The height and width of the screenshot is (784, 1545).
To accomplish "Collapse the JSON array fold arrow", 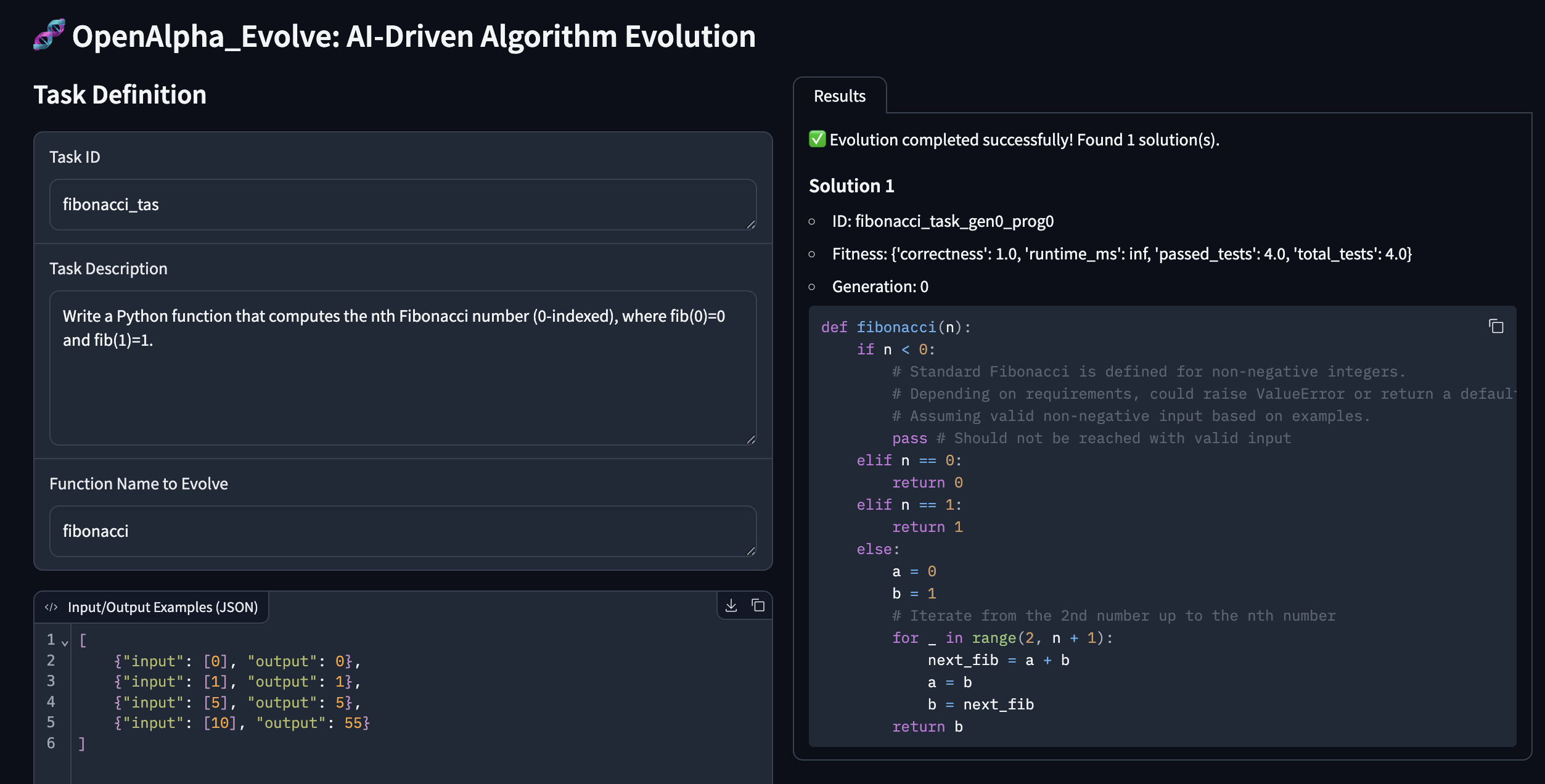I will point(65,642).
